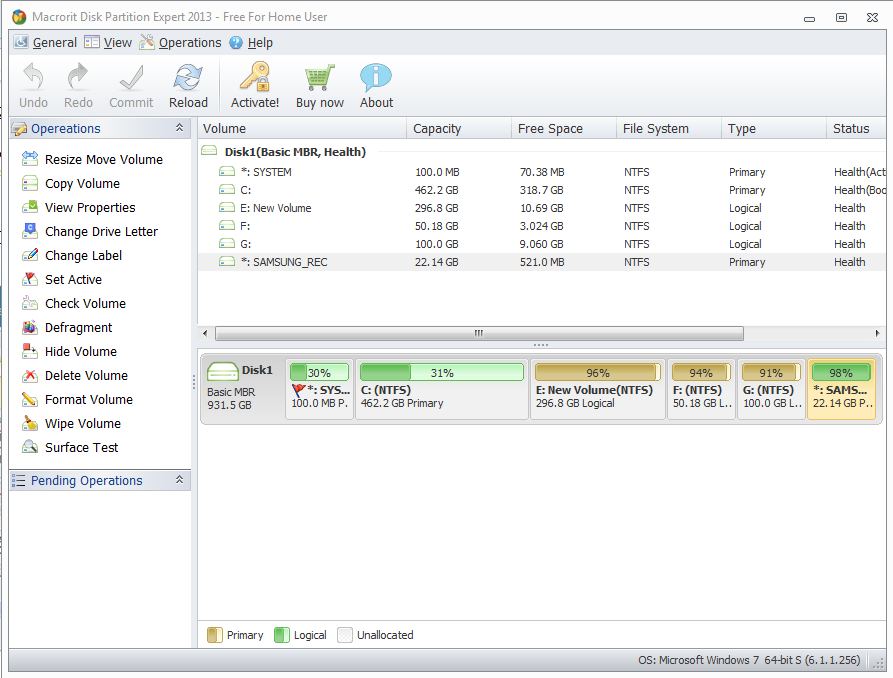Viewport: 893px width, 678px height.
Task: Select the E: New Volume row
Action: (x=282, y=208)
